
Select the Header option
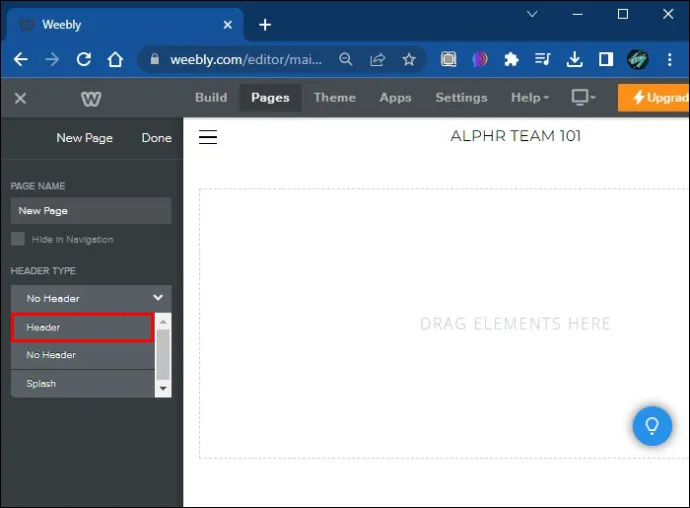pyautogui.click(x=83, y=328)
